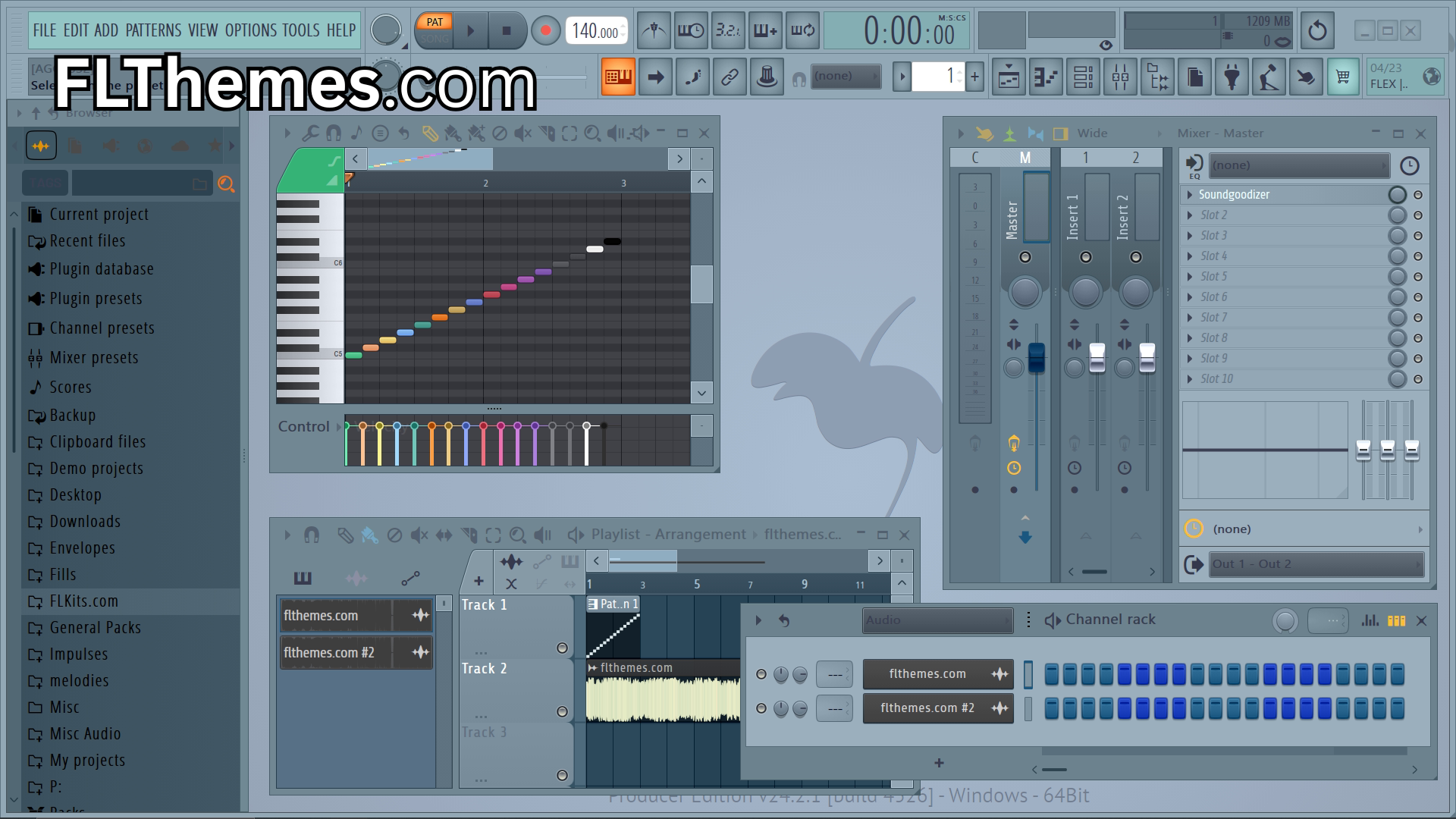Open the Piano roll view from the toolbar

[1046, 77]
